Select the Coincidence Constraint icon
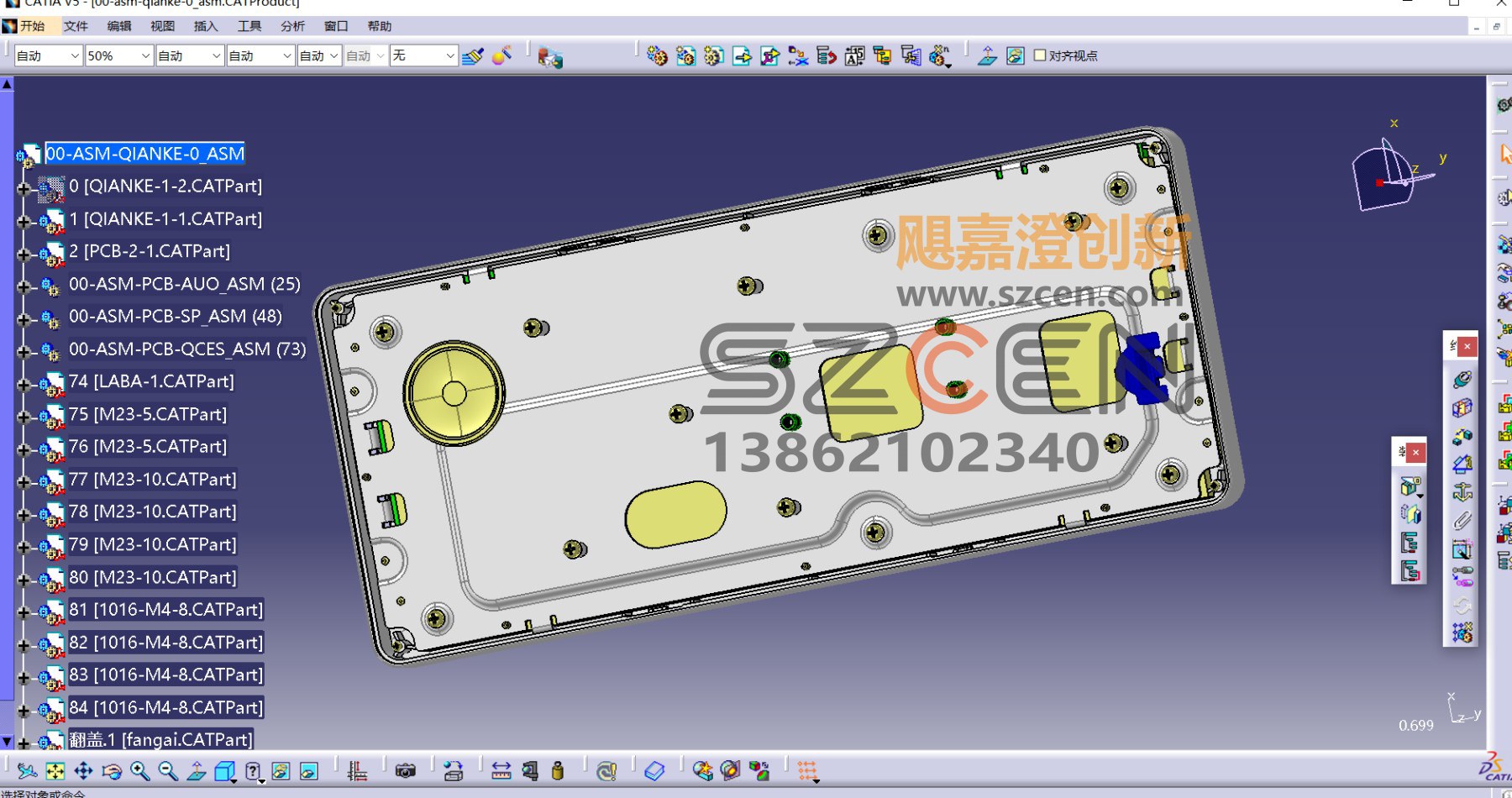The height and width of the screenshot is (798, 1512). pyautogui.click(x=1462, y=380)
